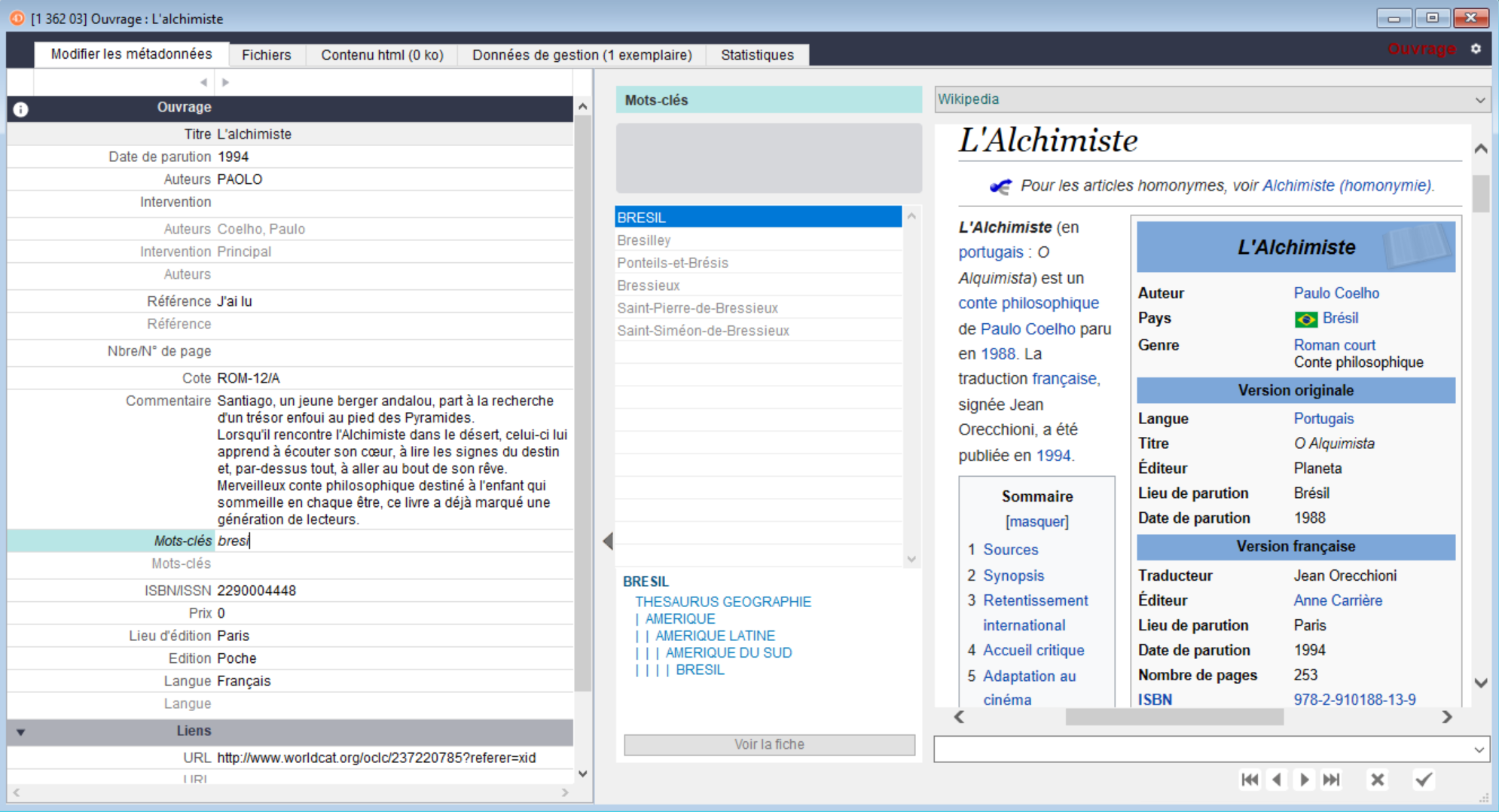Jump to last record
The width and height of the screenshot is (1499, 812).
tap(1331, 780)
